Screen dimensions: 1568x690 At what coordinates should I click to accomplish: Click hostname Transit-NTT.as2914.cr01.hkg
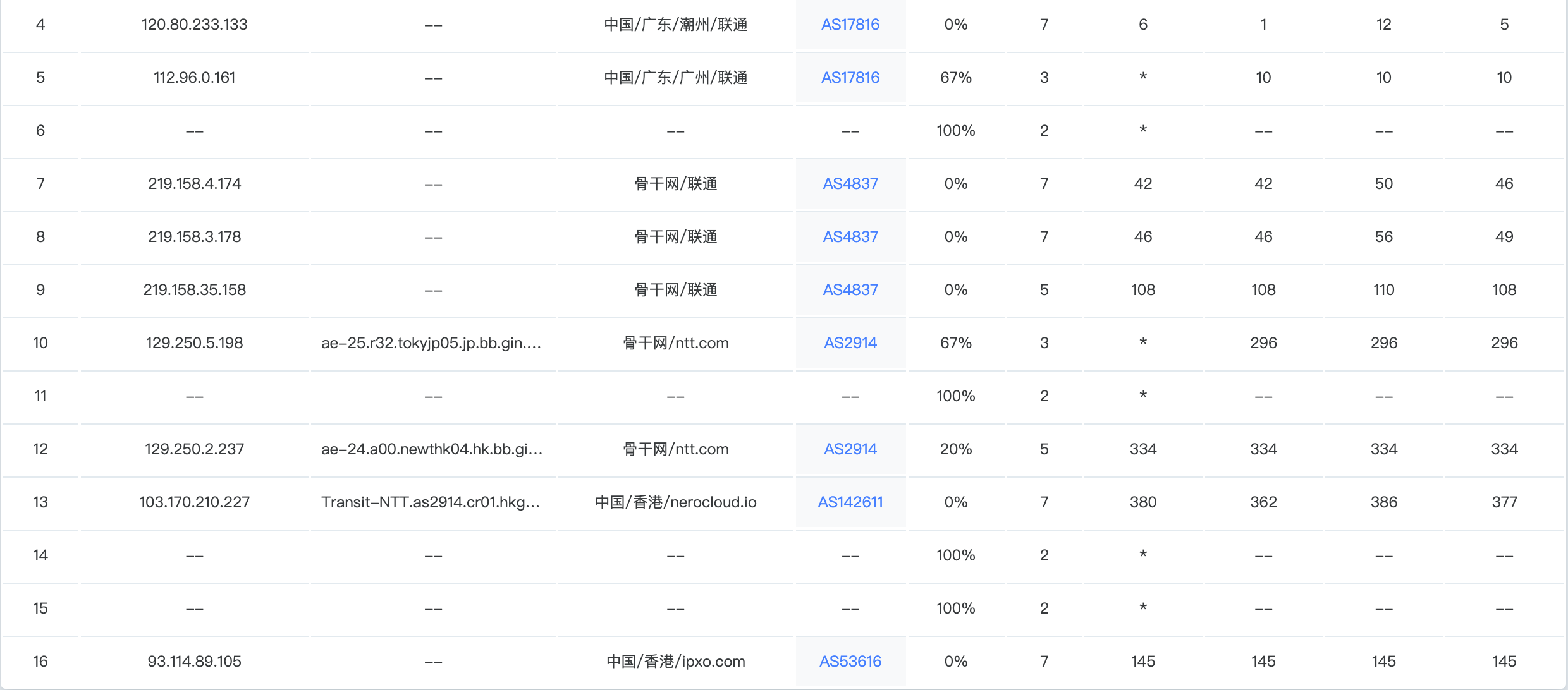(431, 502)
